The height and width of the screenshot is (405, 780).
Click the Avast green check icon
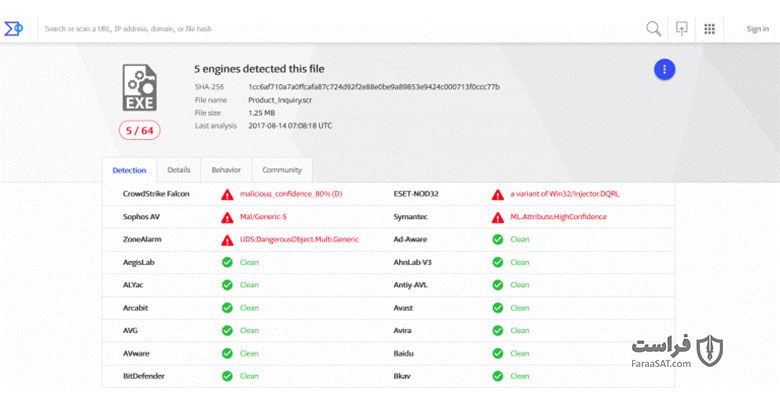click(x=497, y=308)
